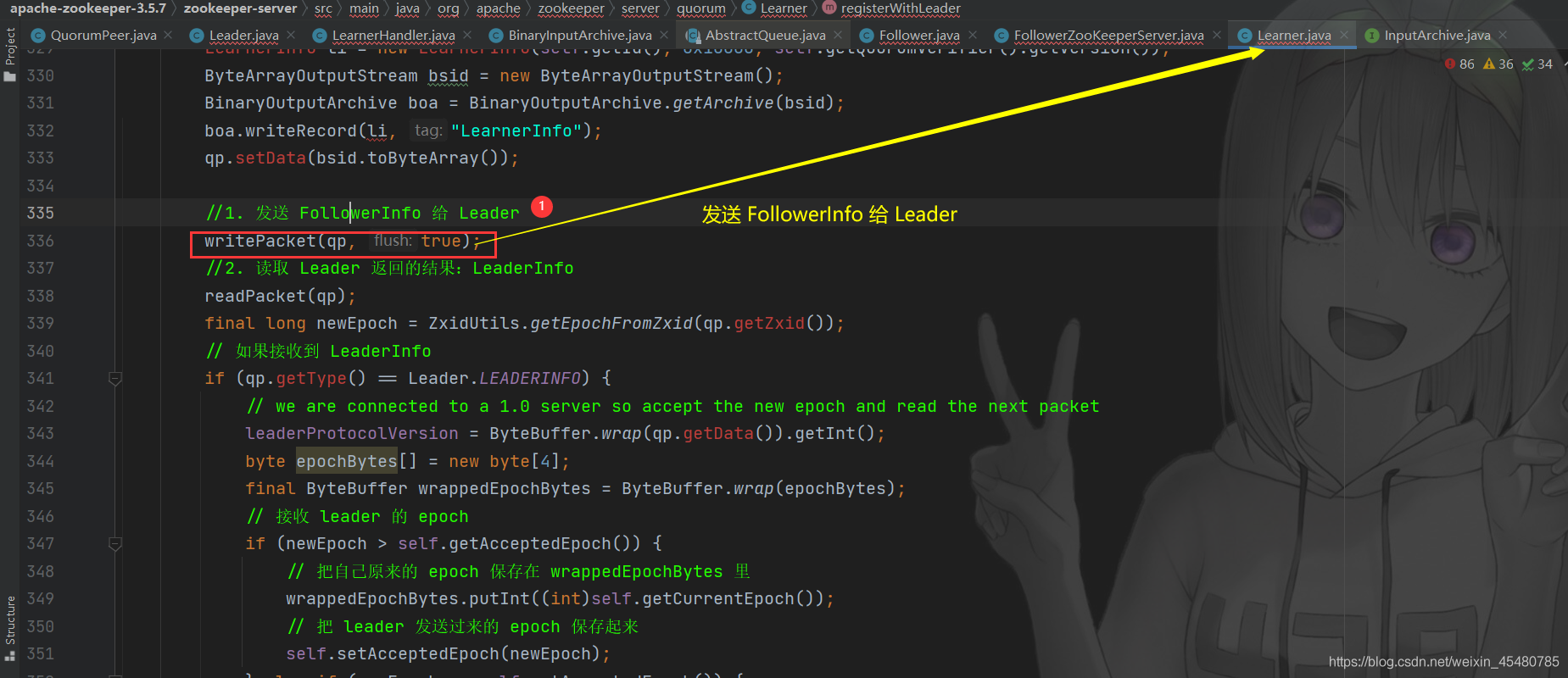The height and width of the screenshot is (678, 1568).
Task: Open the Project tool window folder icon
Action: click(10, 76)
